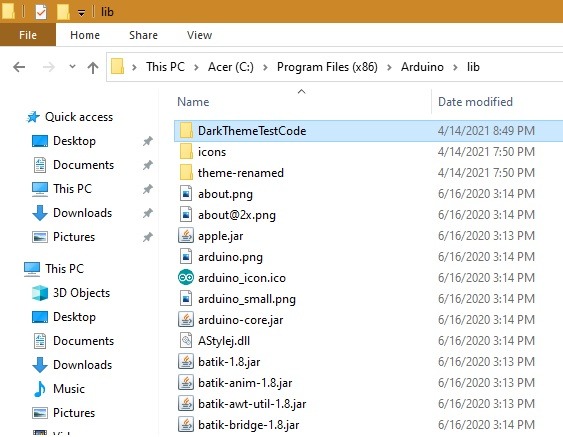Screen dimensions: 563x437
Task: Select AStylej.dll library file icon
Action: pyautogui.click(x=186, y=340)
